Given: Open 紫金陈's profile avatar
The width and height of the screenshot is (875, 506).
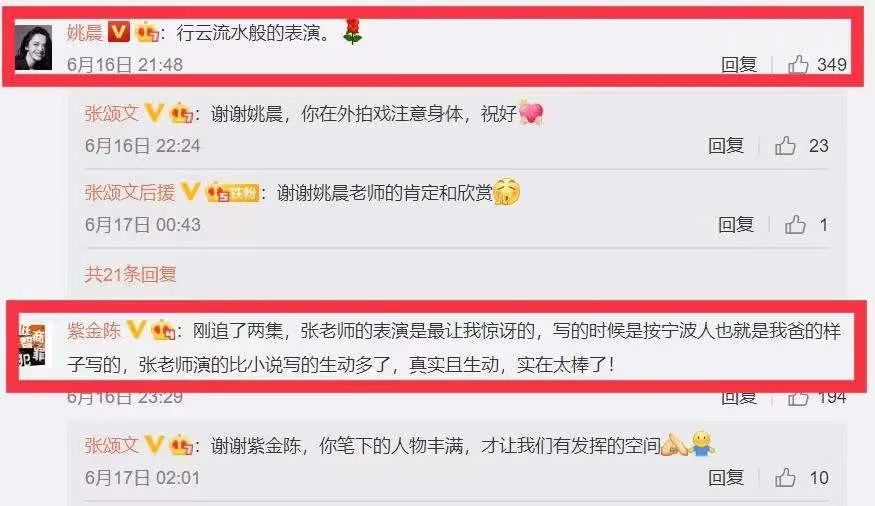Looking at the screenshot, I should 32,345.
